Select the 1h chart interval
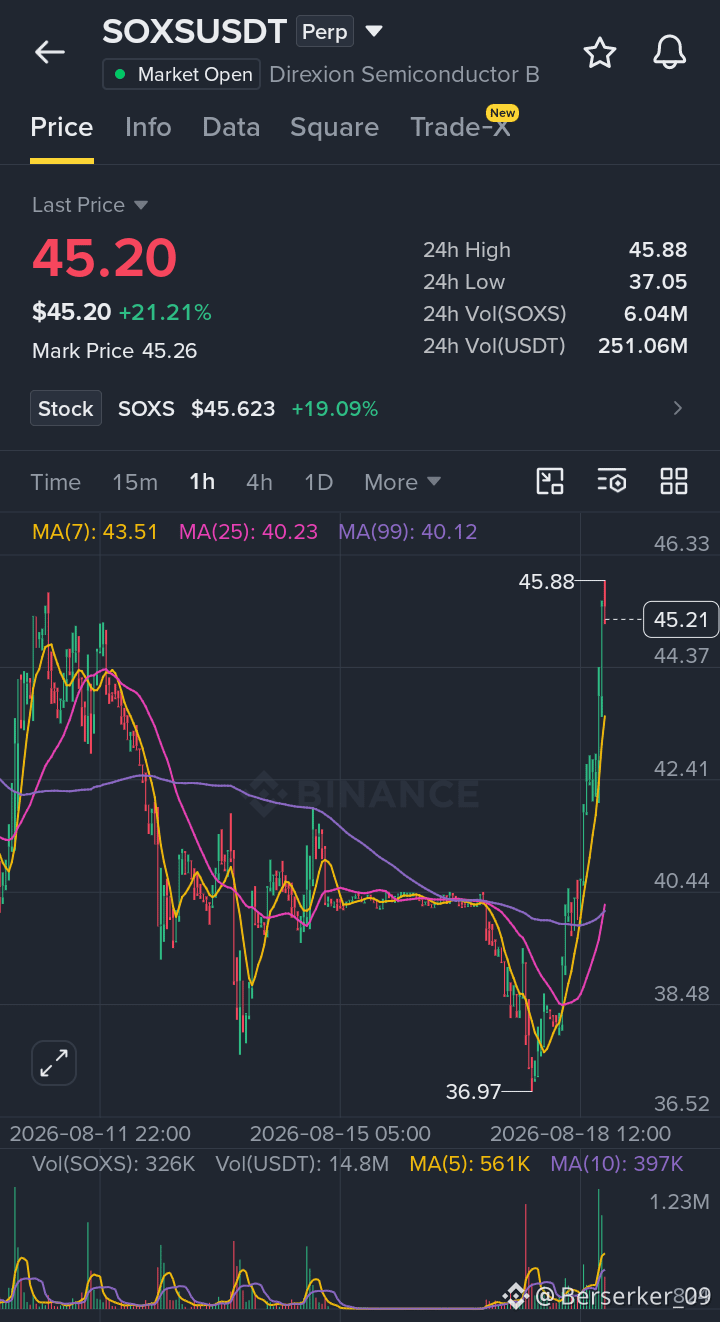This screenshot has width=720, height=1322. click(x=202, y=482)
